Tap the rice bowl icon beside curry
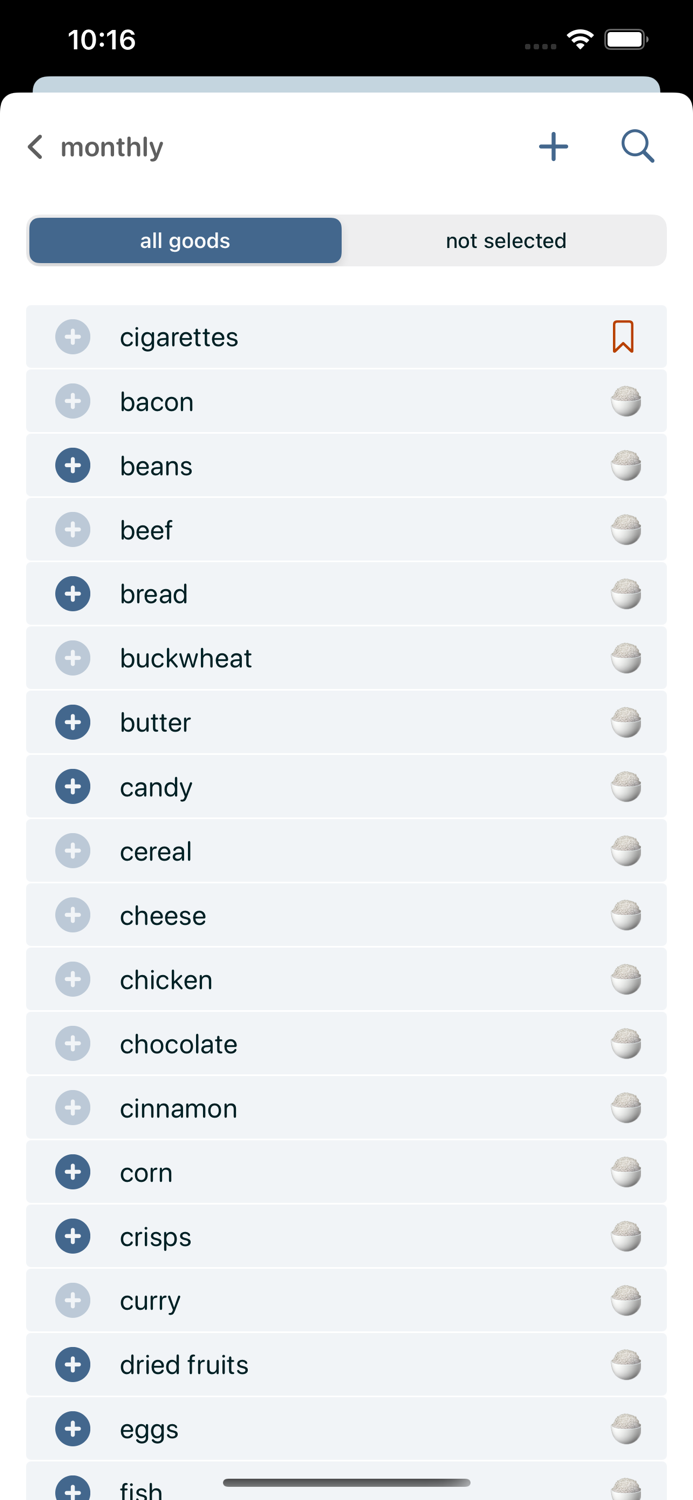693x1500 pixels. coord(626,1301)
